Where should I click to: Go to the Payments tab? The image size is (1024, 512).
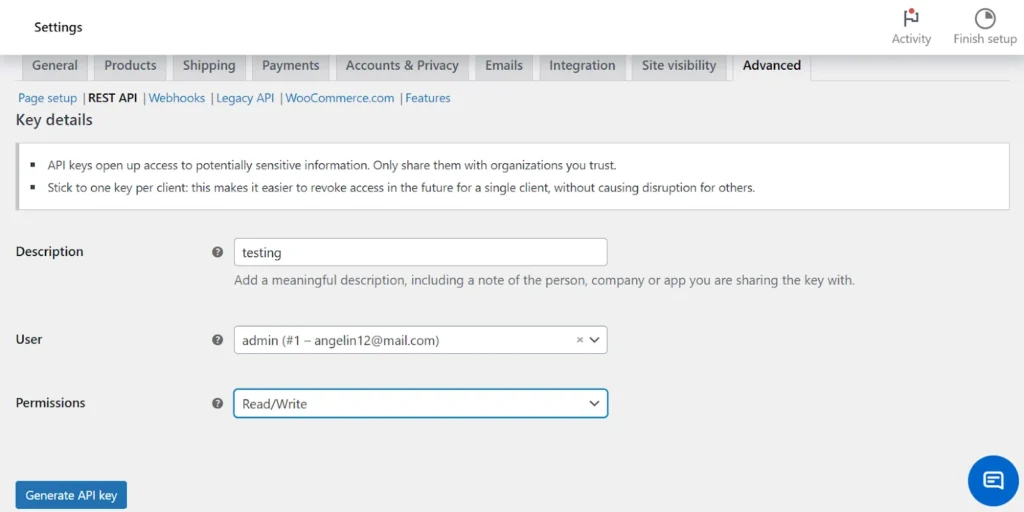click(x=290, y=66)
